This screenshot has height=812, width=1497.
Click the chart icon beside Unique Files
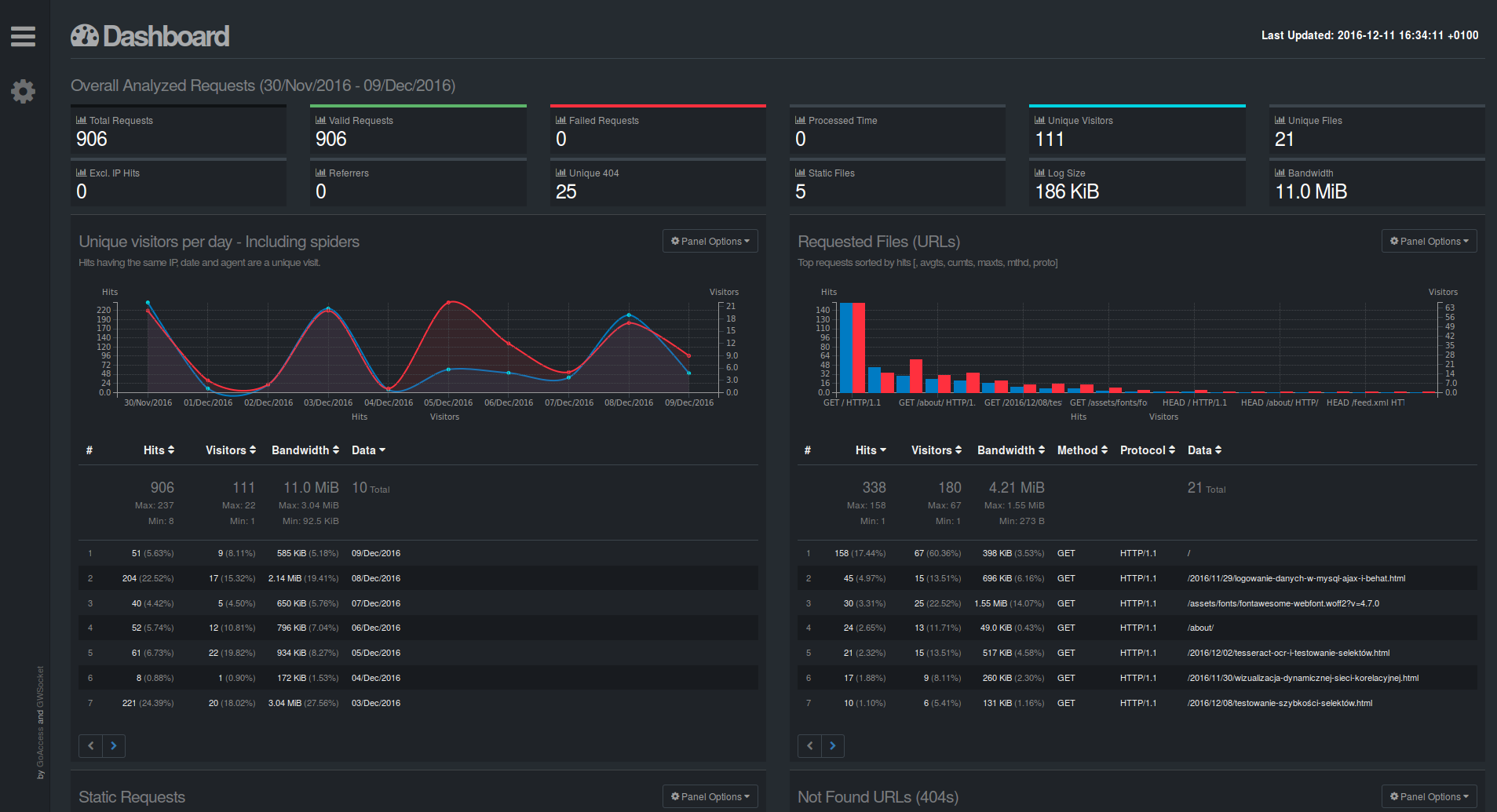click(x=1280, y=120)
